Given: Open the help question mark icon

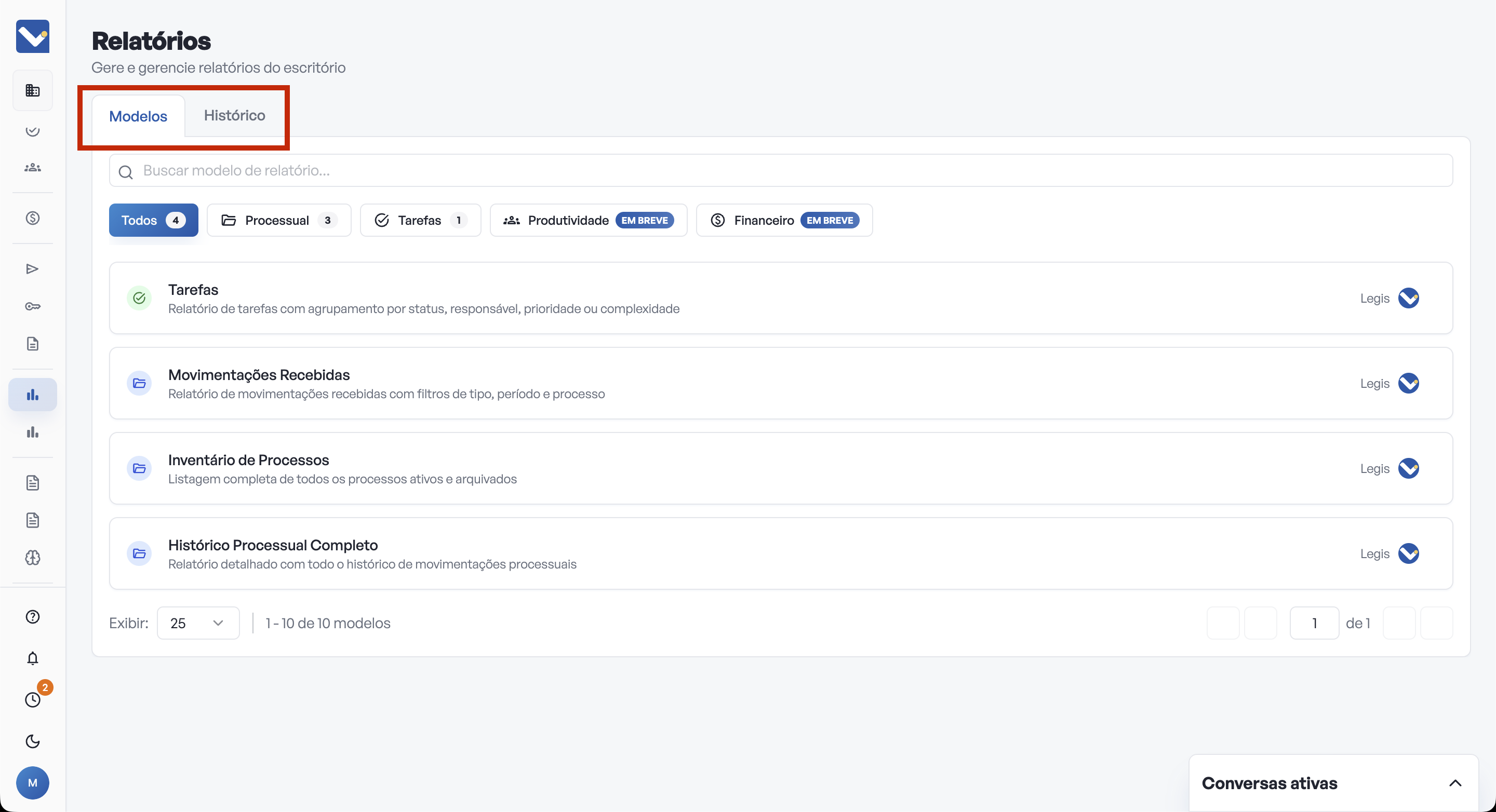Looking at the screenshot, I should pyautogui.click(x=33, y=616).
